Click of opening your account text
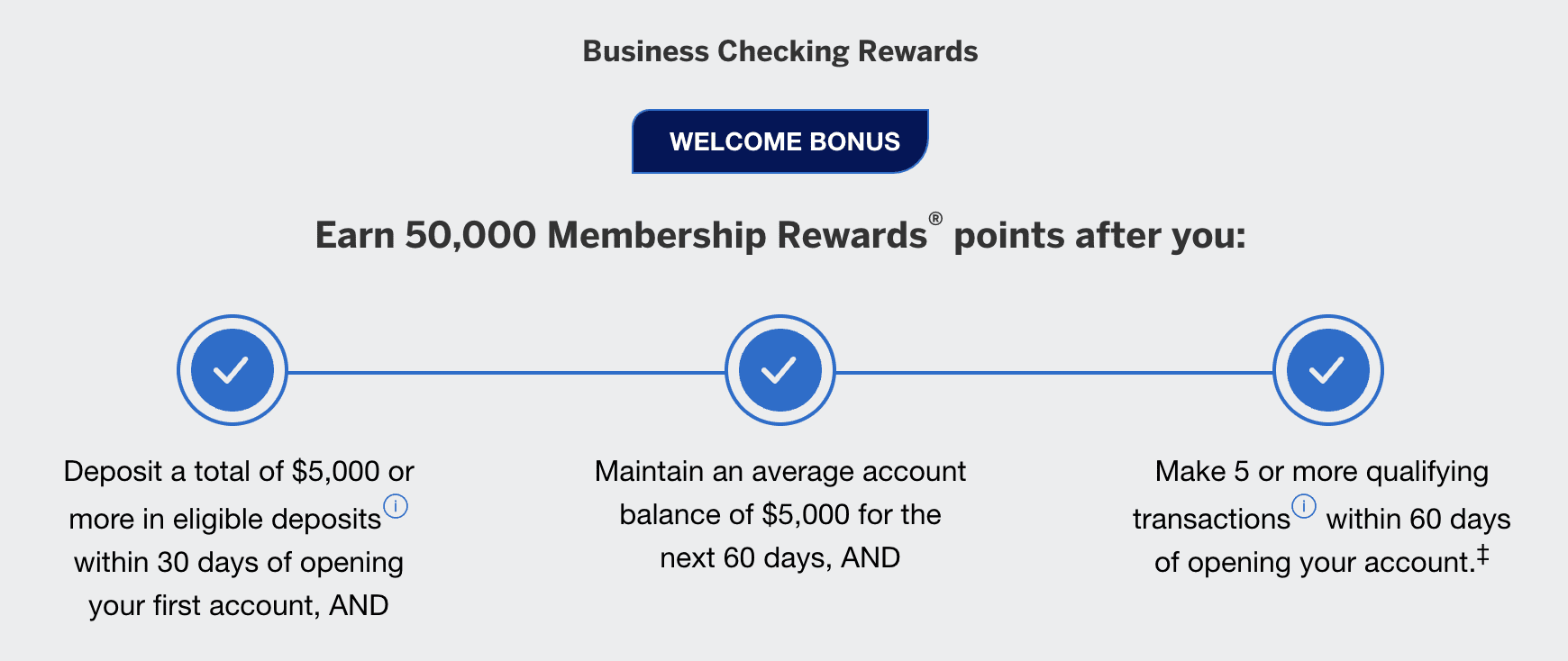The width and height of the screenshot is (1568, 661). pyautogui.click(x=1314, y=563)
